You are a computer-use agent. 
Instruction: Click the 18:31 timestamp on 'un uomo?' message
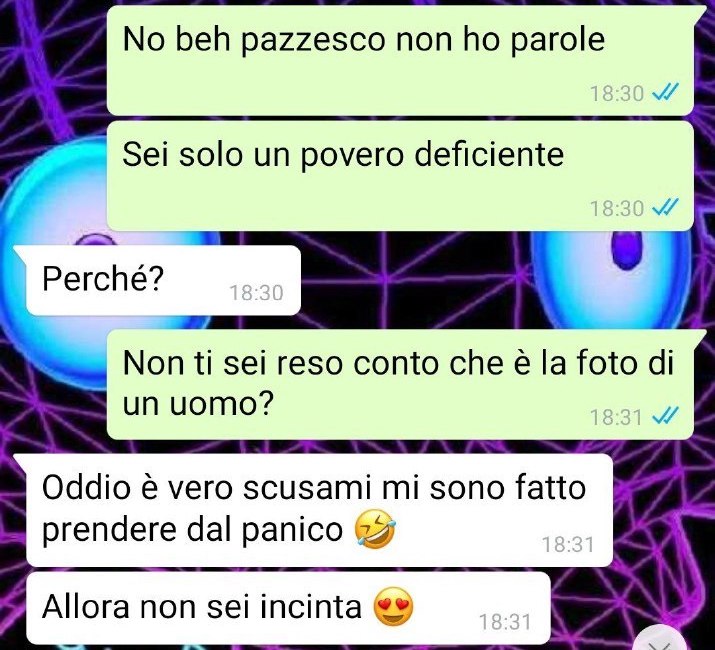pos(616,417)
